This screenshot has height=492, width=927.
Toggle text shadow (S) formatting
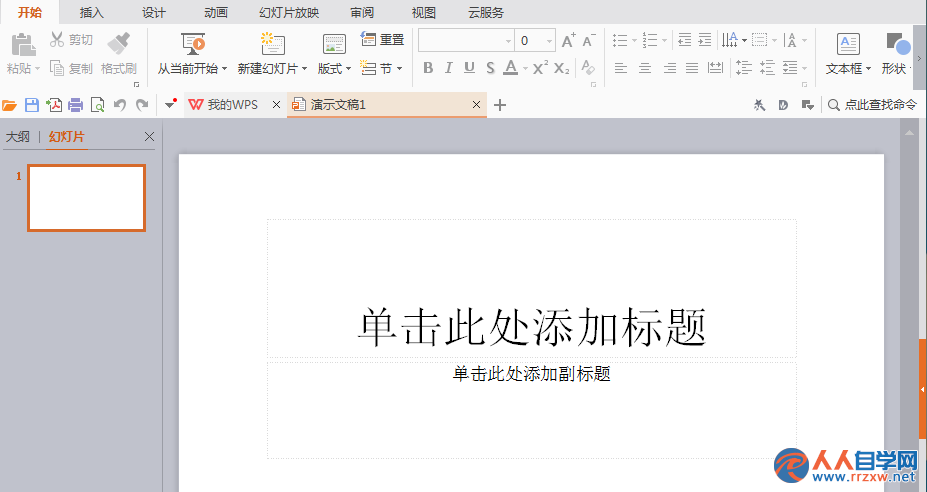[x=490, y=68]
